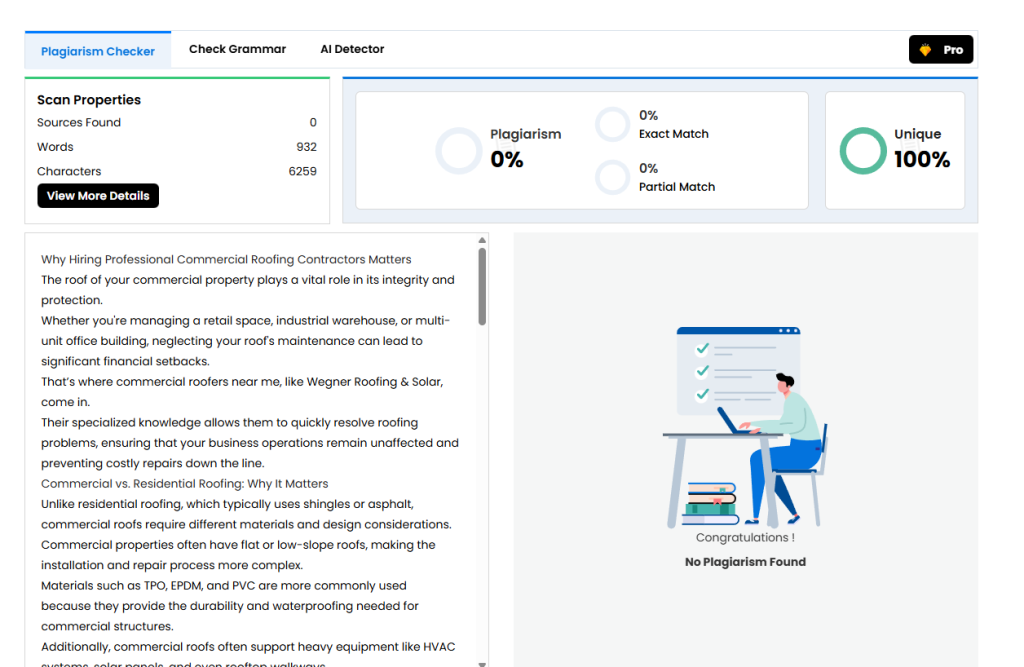The width and height of the screenshot is (1024, 667).
Task: Click the 'Commercial vs. Residential Roofing' heading
Action: [184, 484]
